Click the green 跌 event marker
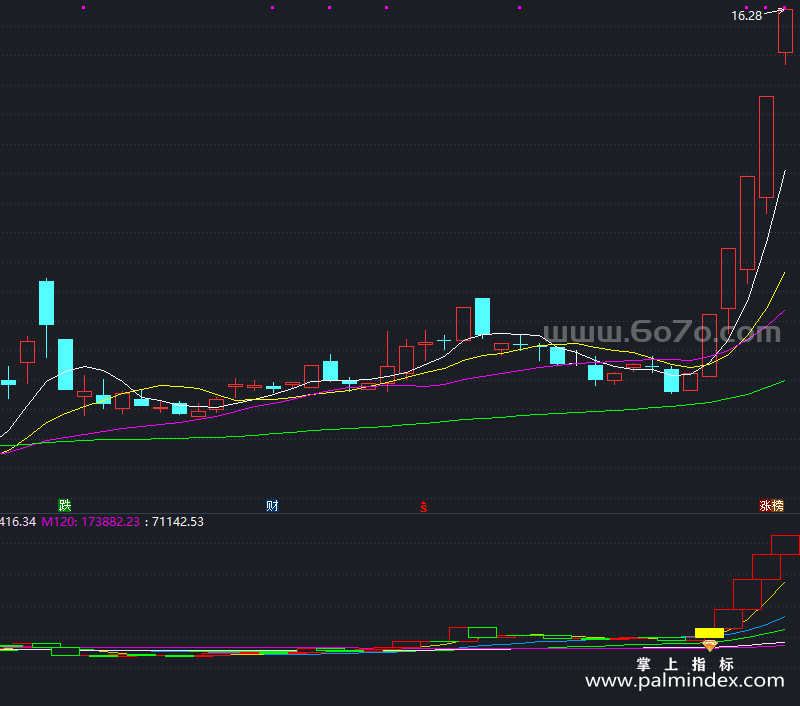800x706 pixels. click(x=65, y=506)
